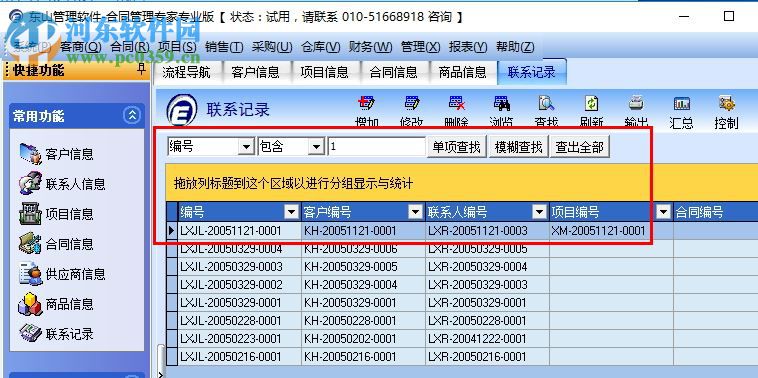Screen dimensions: 758x378
Task: Open the 报表(Y) menu
Action: click(468, 47)
